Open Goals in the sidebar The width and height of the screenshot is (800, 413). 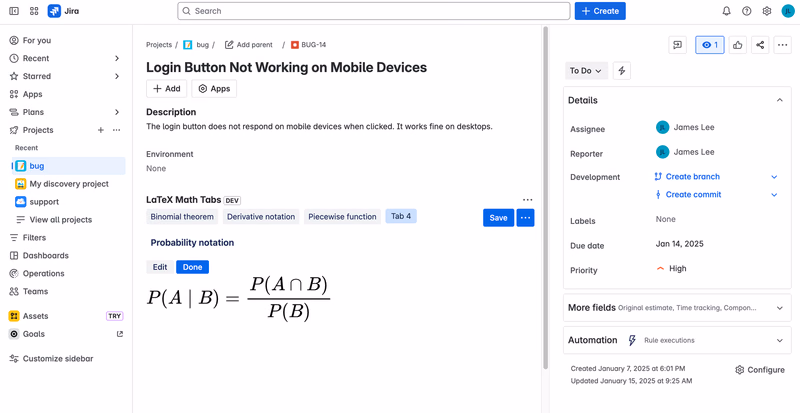point(66,334)
